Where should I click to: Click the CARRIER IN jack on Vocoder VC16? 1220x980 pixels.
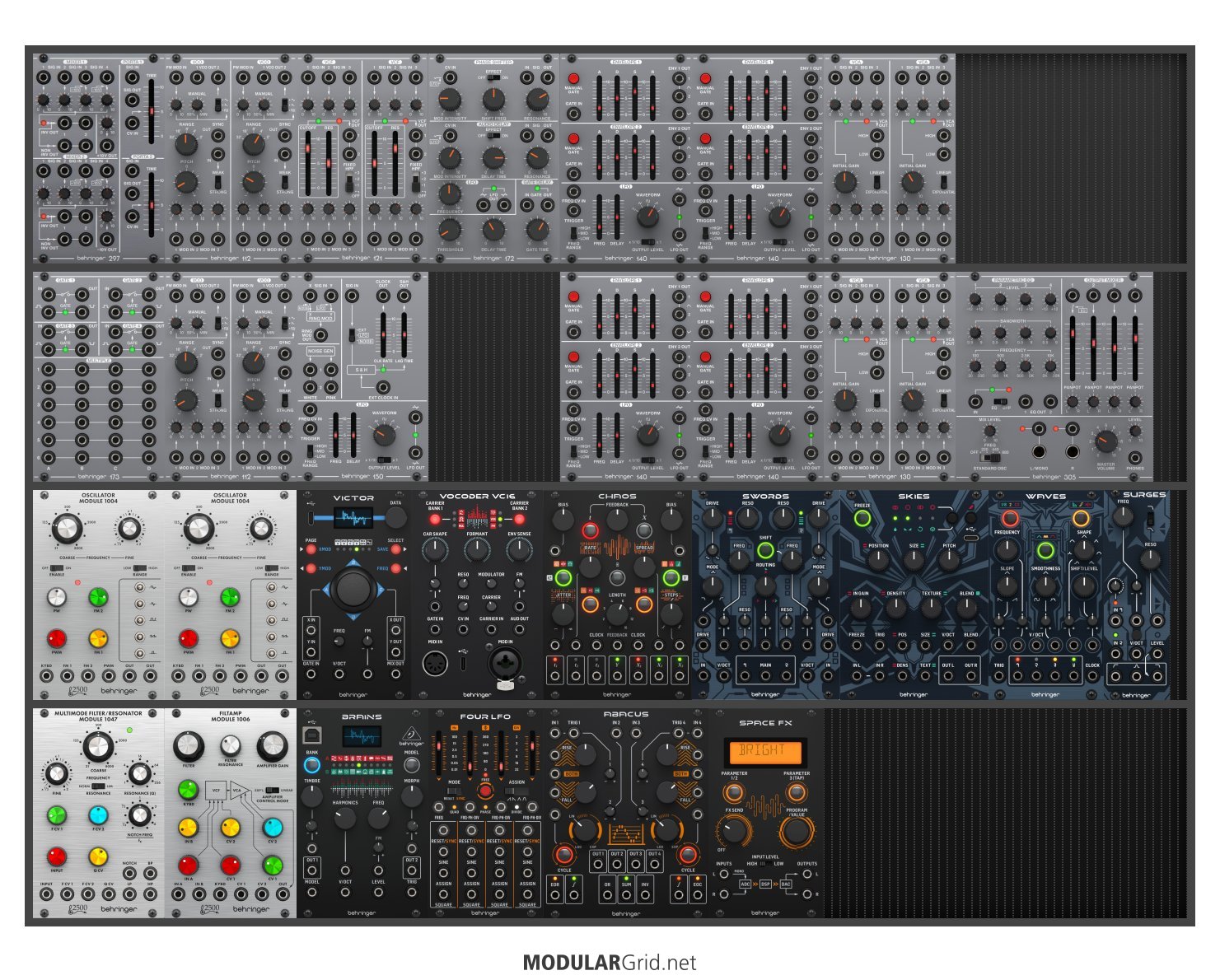(491, 629)
